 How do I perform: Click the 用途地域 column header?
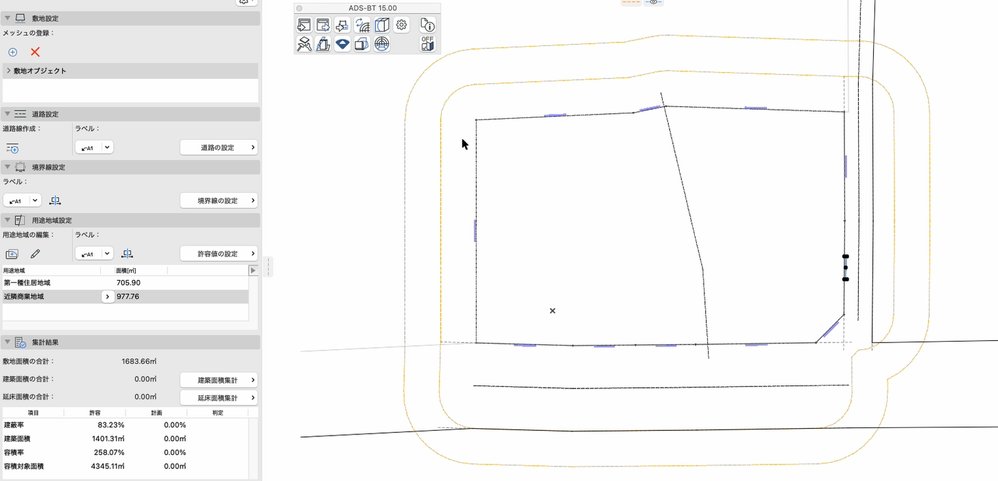(13, 270)
